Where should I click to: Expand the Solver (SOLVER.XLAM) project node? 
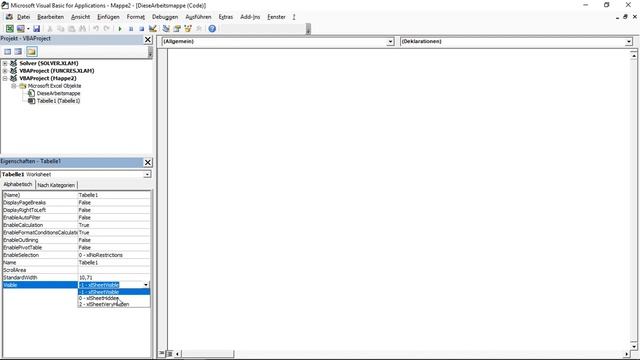[x=5, y=63]
